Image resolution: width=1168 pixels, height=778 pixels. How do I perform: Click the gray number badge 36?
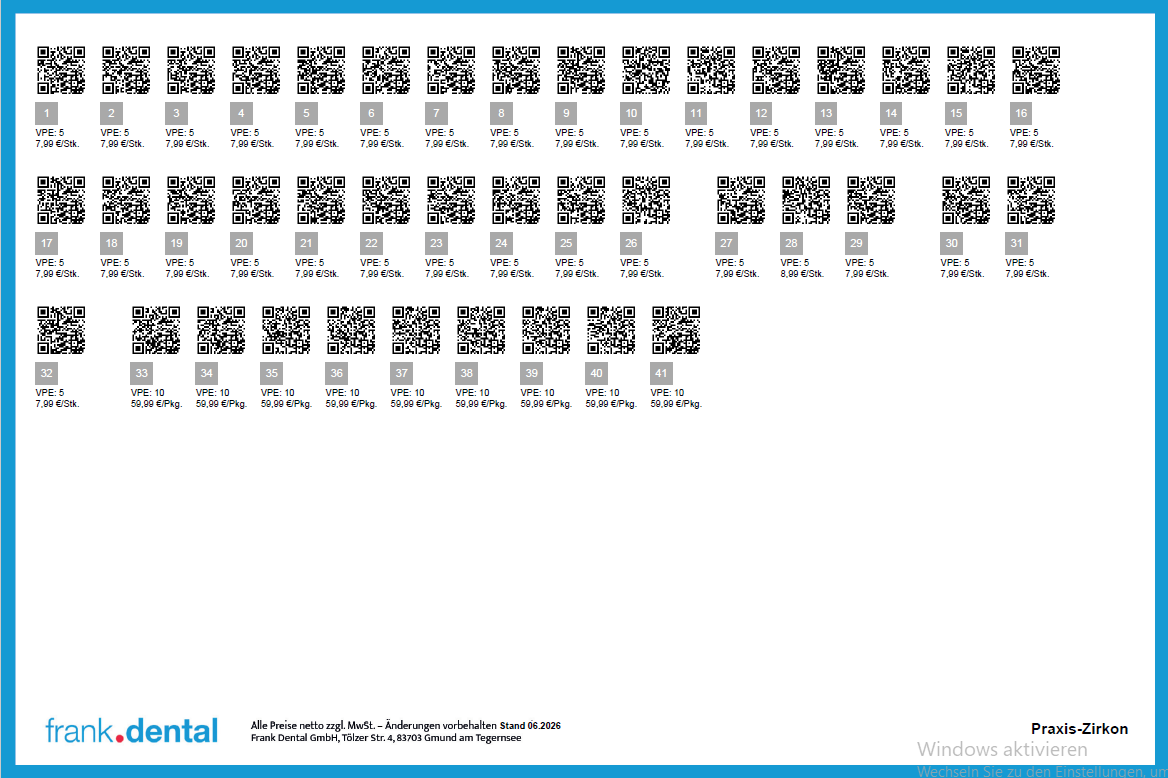336,373
